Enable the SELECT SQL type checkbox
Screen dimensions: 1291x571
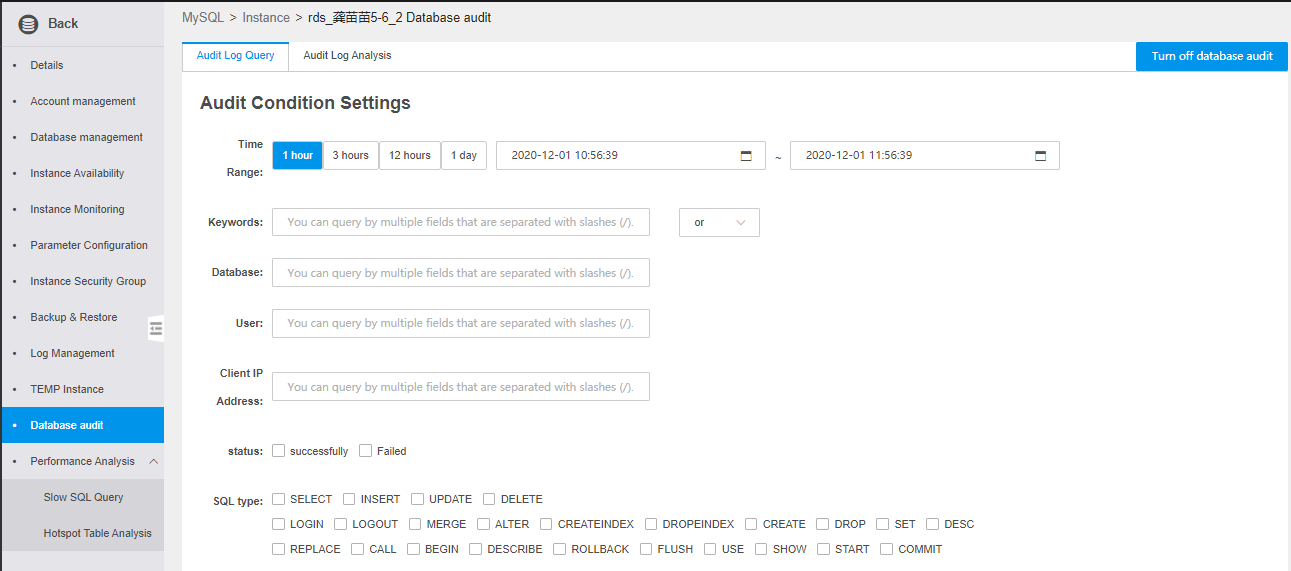coord(279,499)
